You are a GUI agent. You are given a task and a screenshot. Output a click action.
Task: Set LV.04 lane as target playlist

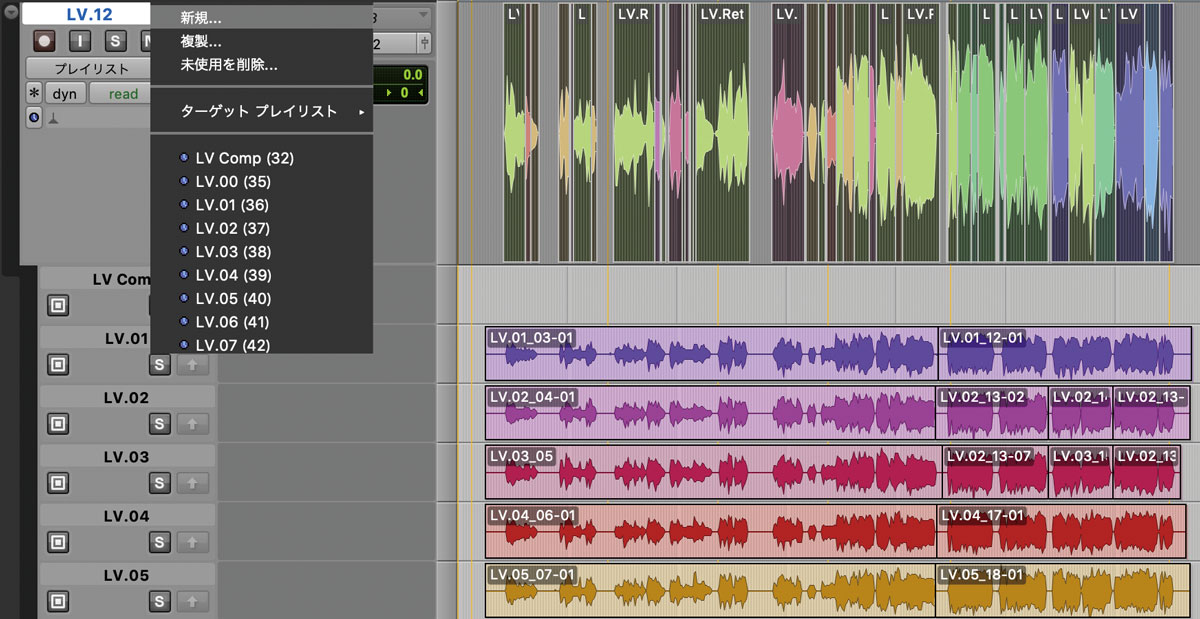coord(58,542)
